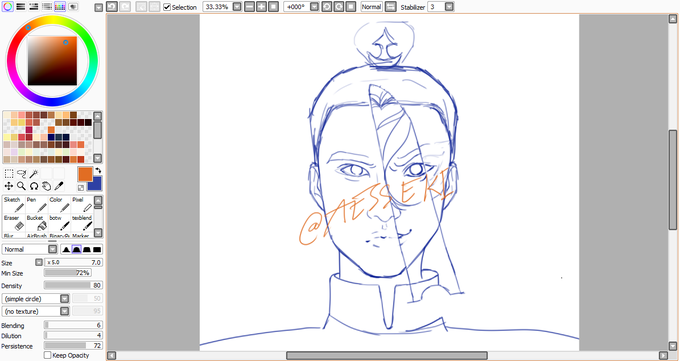
Task: Toggle the swatches panel icon
Action: point(60,7)
